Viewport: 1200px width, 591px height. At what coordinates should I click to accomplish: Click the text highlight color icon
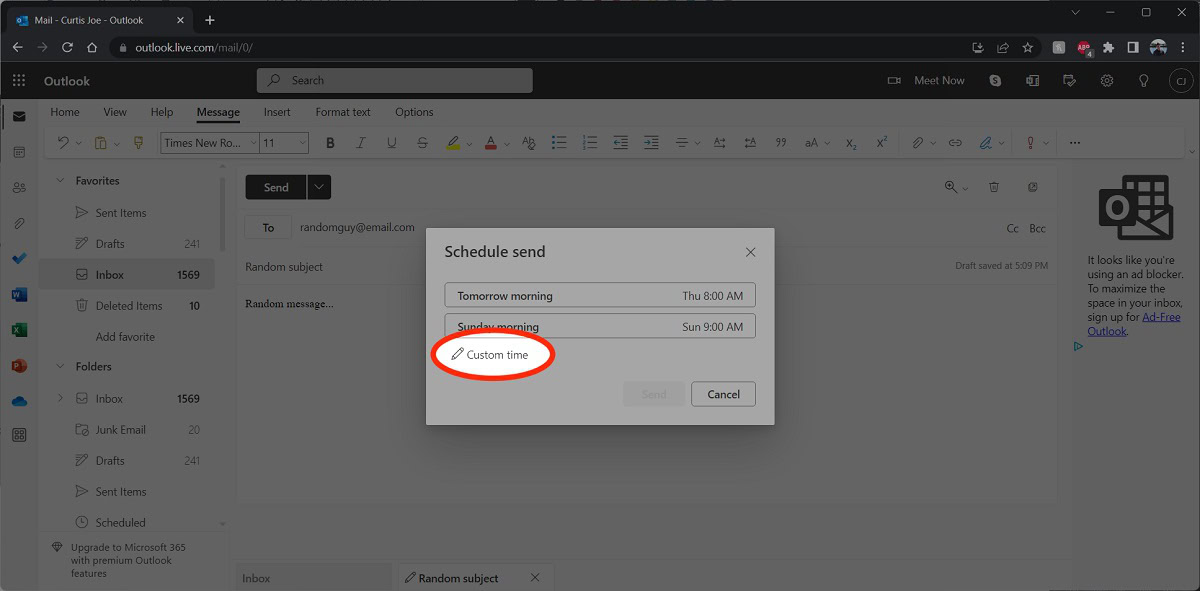[x=453, y=143]
